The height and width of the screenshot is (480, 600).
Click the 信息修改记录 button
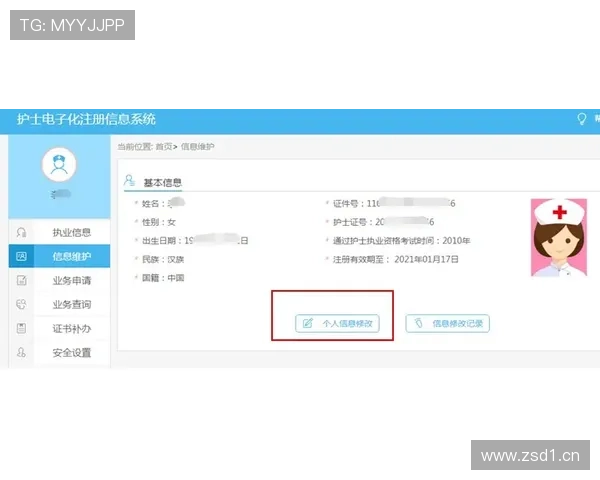point(447,323)
